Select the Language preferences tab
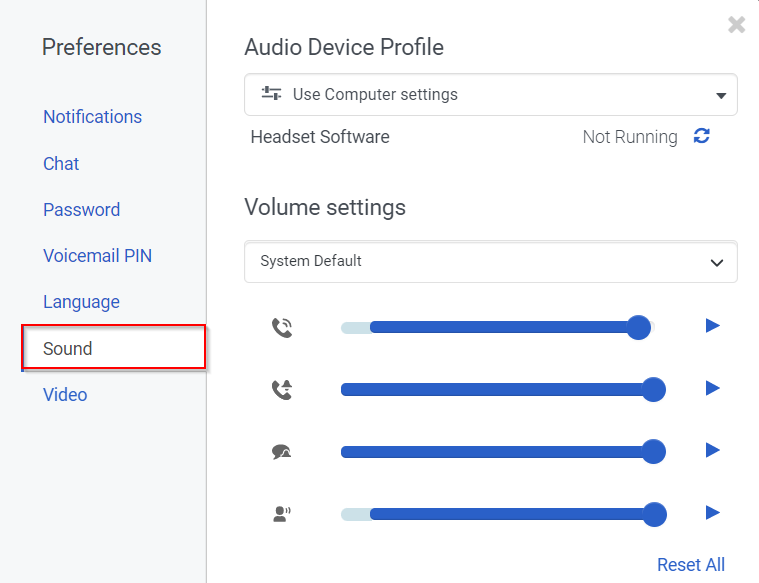Image resolution: width=759 pixels, height=583 pixels. tap(81, 302)
